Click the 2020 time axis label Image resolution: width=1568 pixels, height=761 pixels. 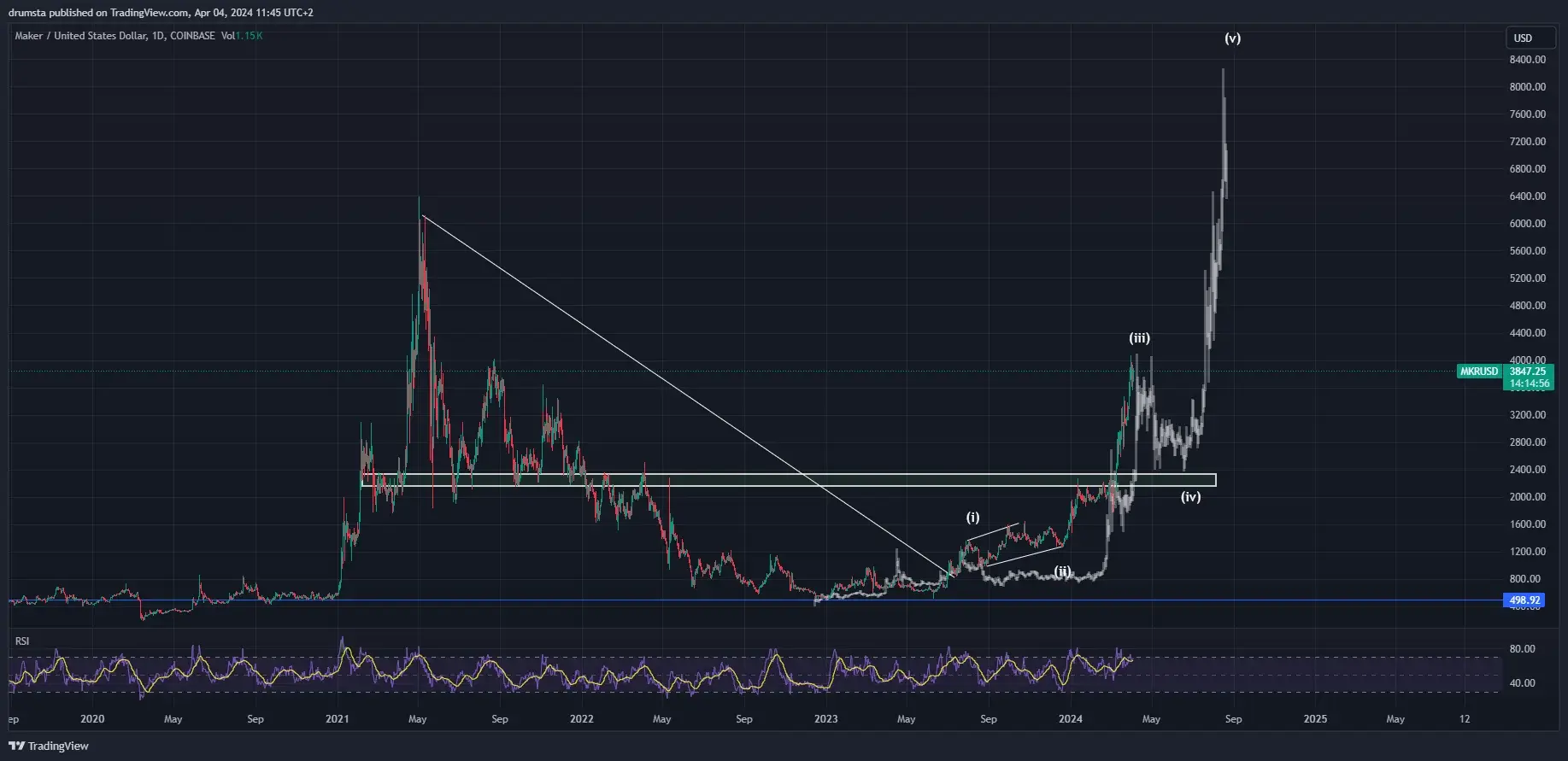(x=92, y=719)
